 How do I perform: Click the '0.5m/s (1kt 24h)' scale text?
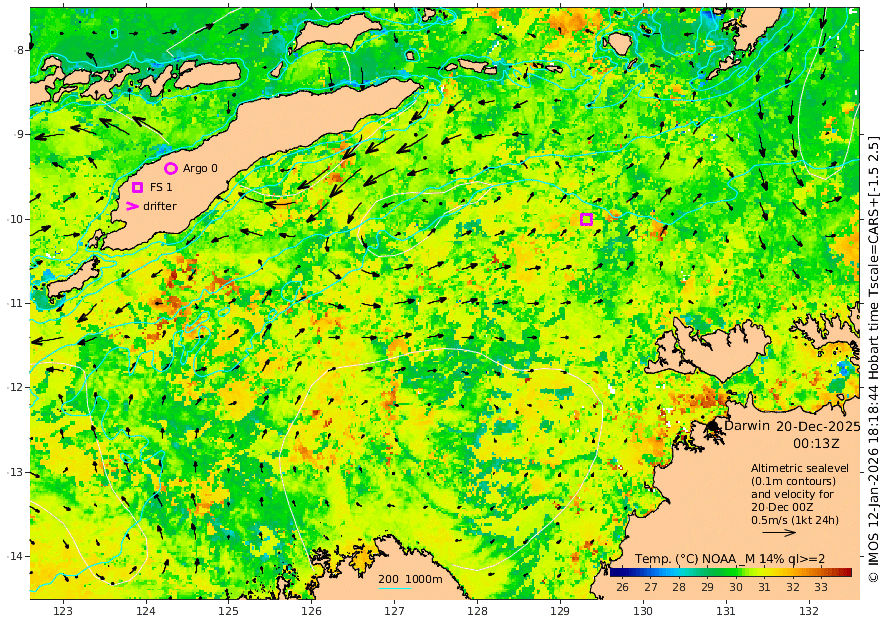coord(795,520)
